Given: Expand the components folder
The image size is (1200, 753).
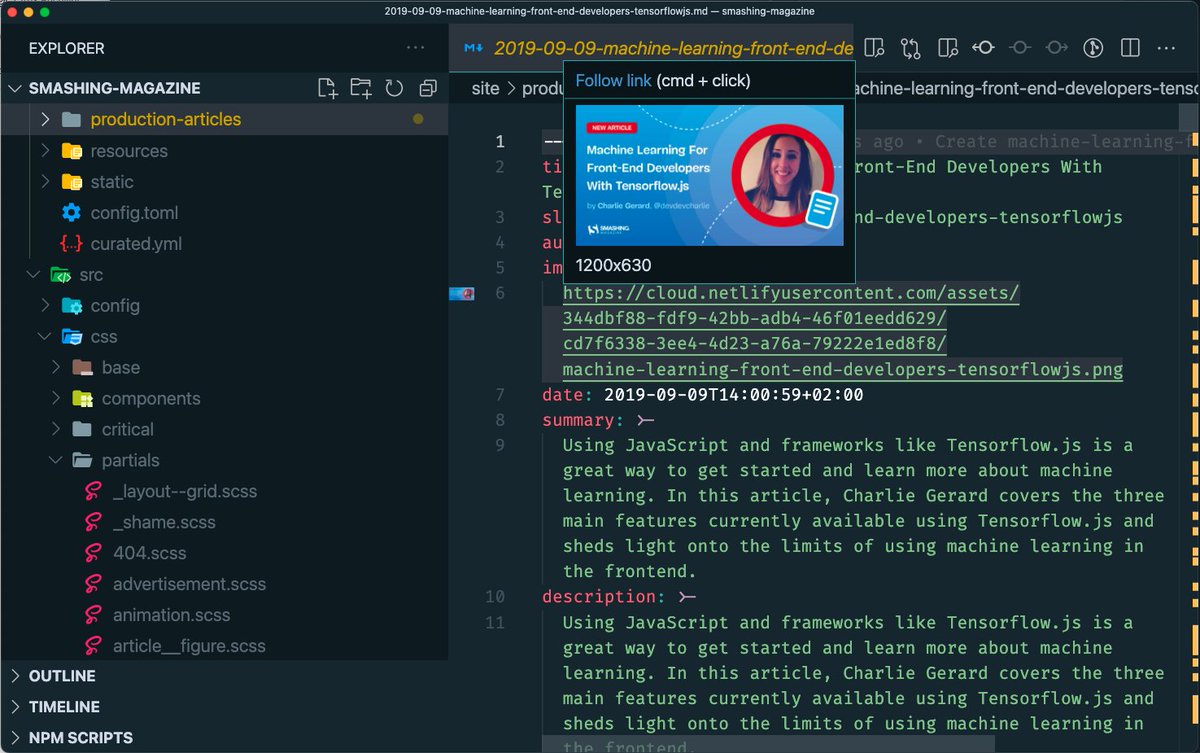Looking at the screenshot, I should 58,398.
